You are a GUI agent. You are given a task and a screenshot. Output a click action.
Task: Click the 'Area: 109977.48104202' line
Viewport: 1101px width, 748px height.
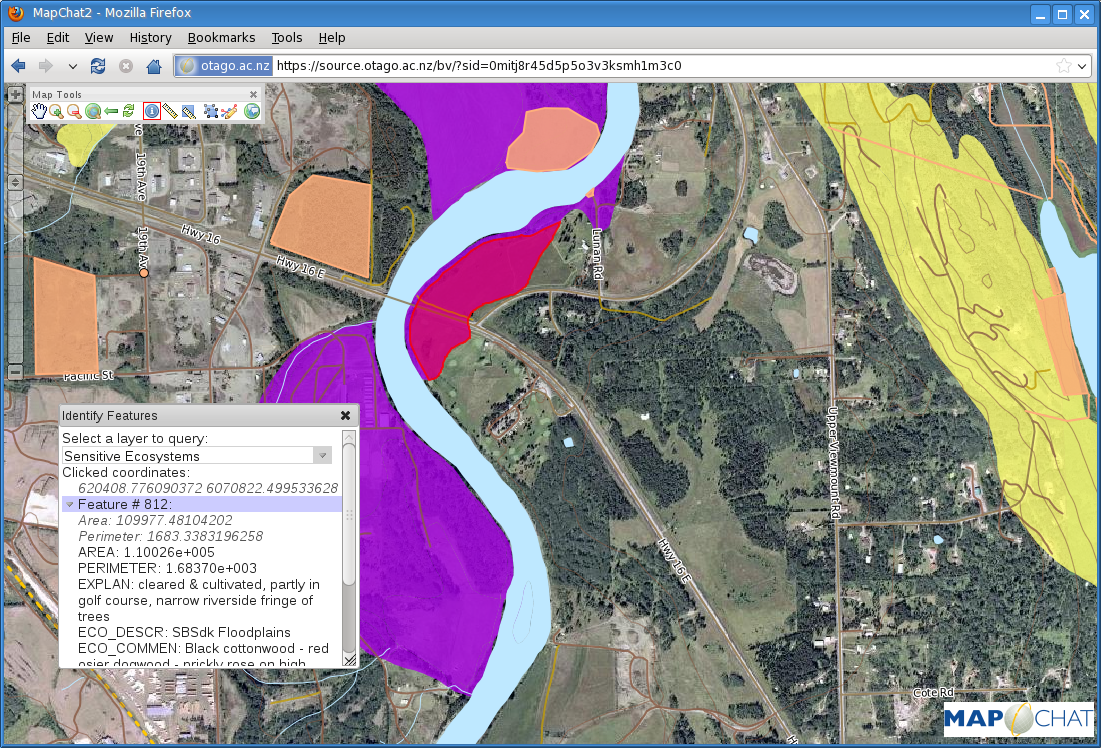[155, 520]
